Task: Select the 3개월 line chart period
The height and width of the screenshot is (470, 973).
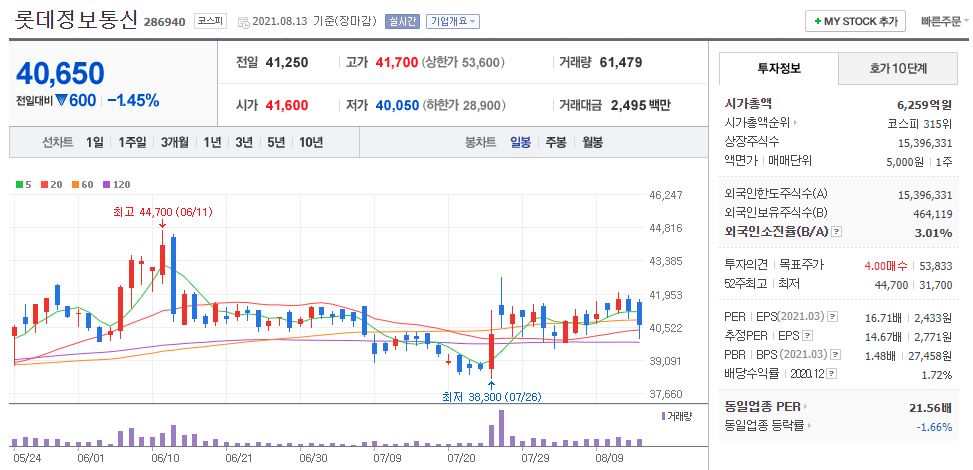Action: click(x=174, y=142)
